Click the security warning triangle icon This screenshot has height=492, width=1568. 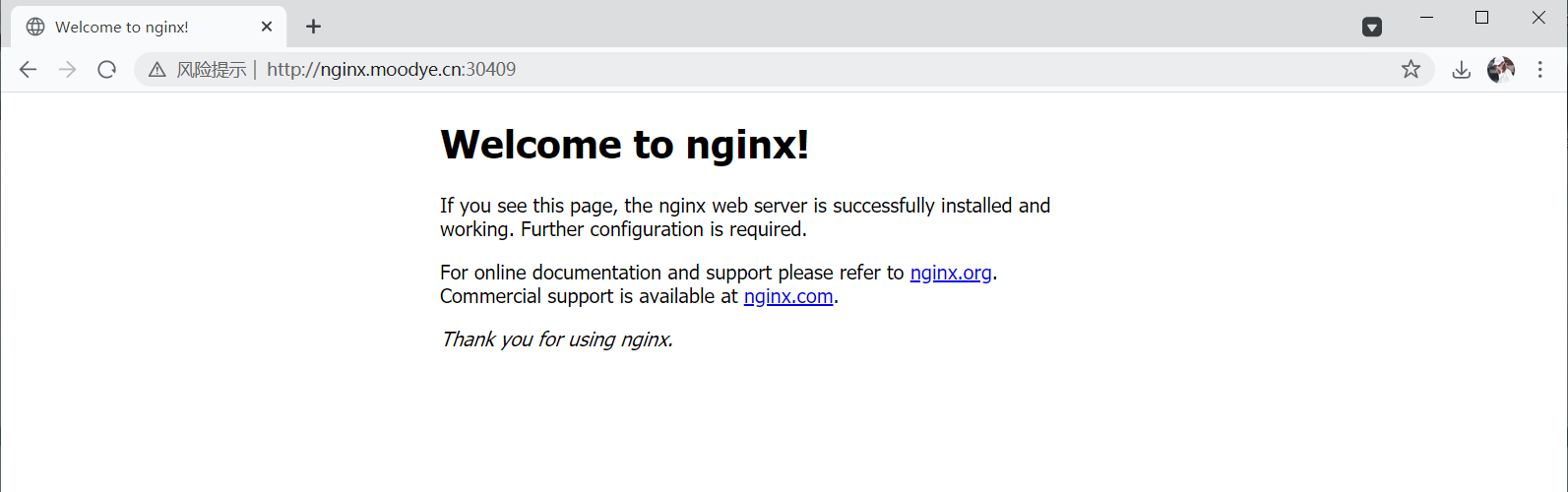point(157,70)
